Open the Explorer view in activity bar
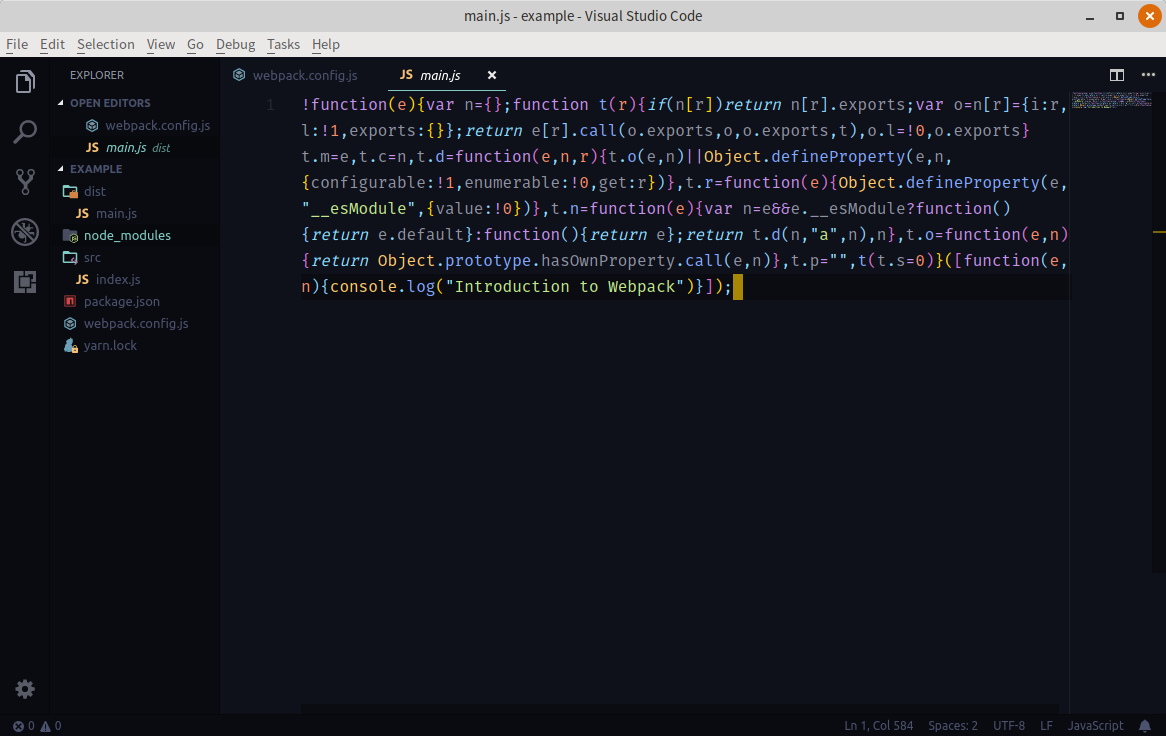1166x736 pixels. (25, 81)
